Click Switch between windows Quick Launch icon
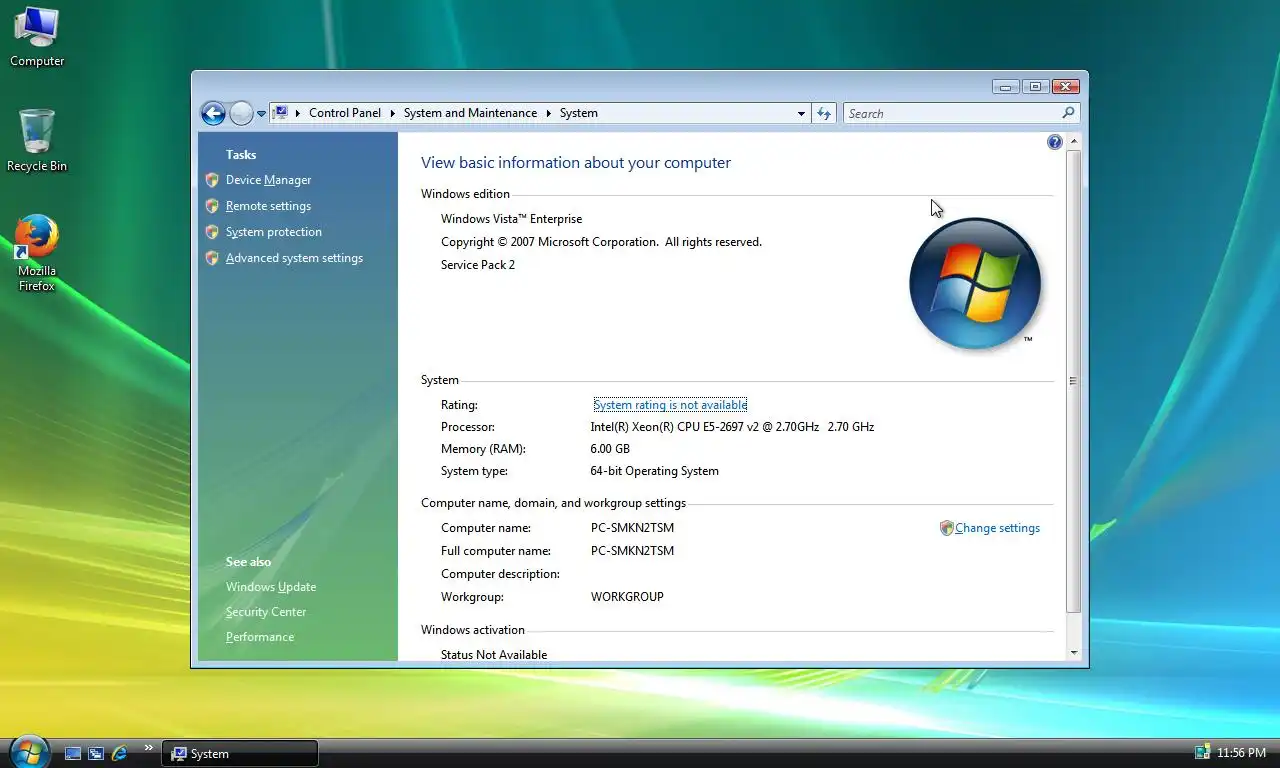The image size is (1280, 768). tap(96, 753)
